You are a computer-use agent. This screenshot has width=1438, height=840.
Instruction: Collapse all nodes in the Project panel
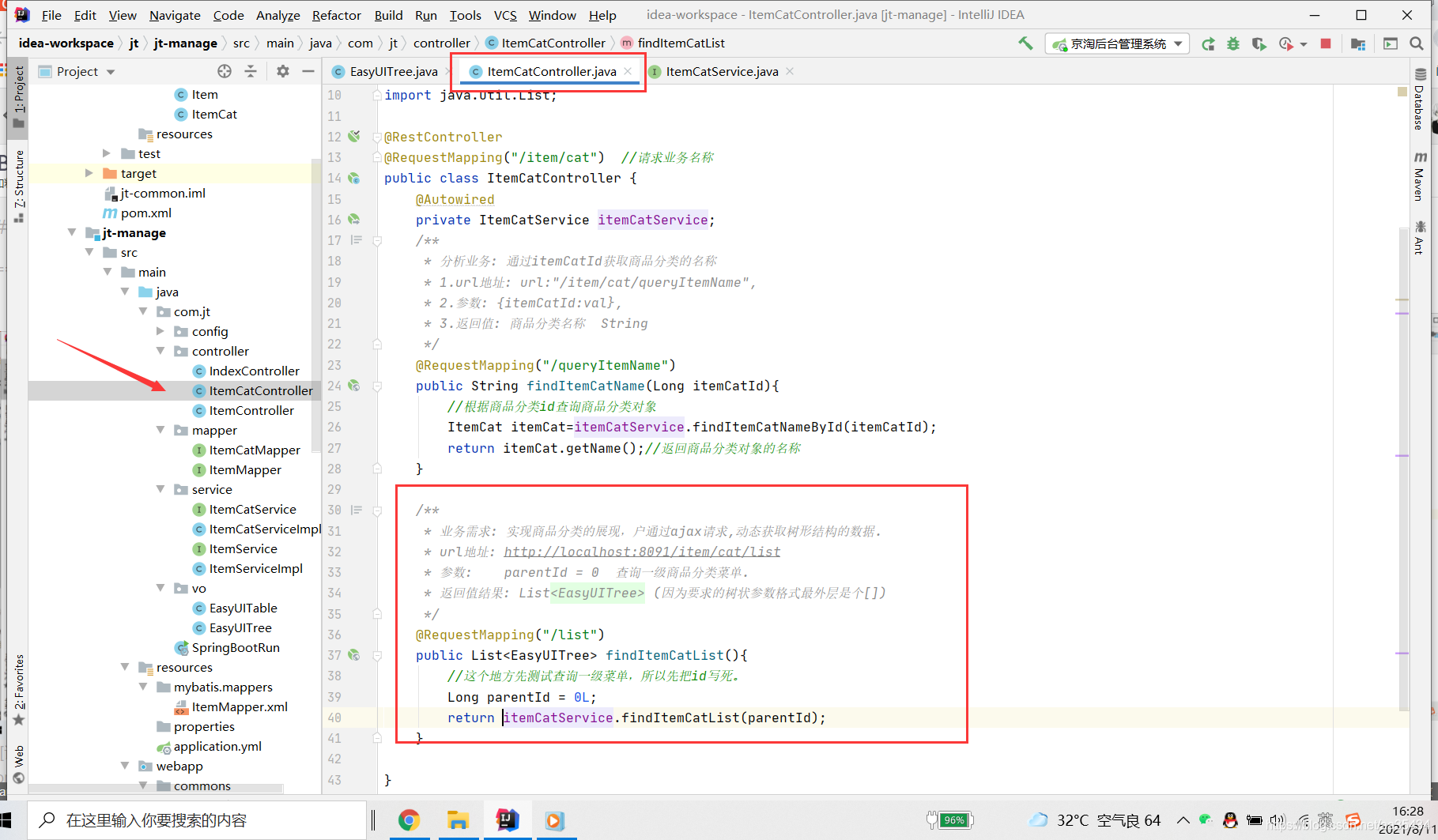pos(251,71)
